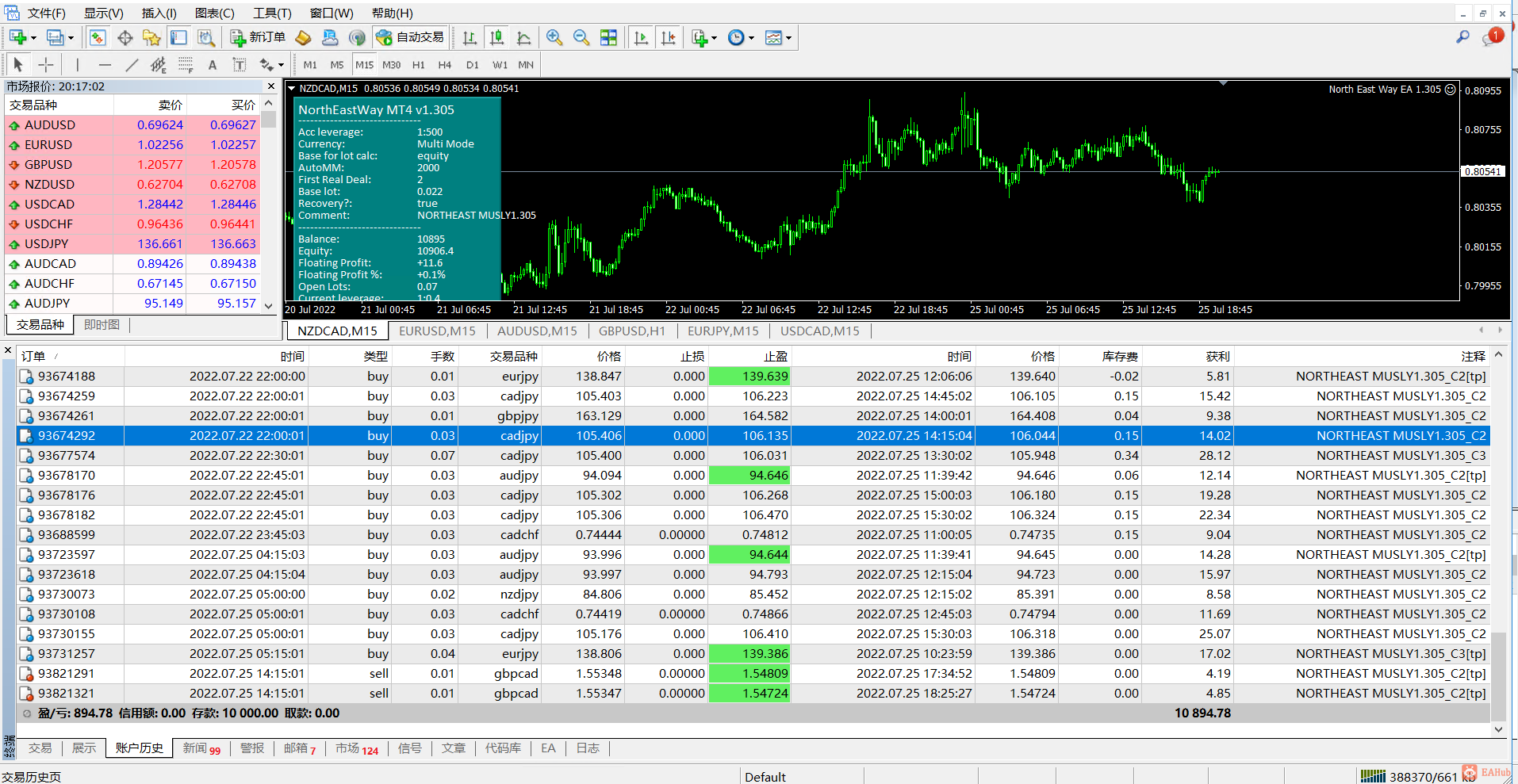Open the search magnifier at top right

1462,36
